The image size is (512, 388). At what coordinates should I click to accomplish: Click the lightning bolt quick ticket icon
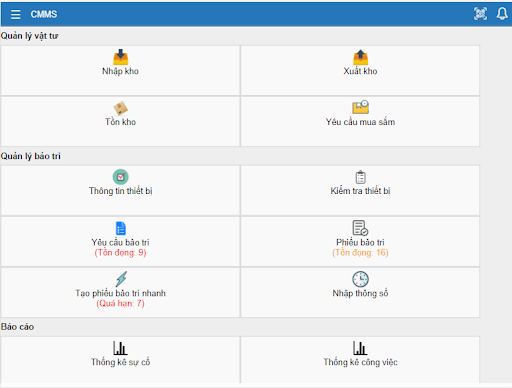click(121, 279)
